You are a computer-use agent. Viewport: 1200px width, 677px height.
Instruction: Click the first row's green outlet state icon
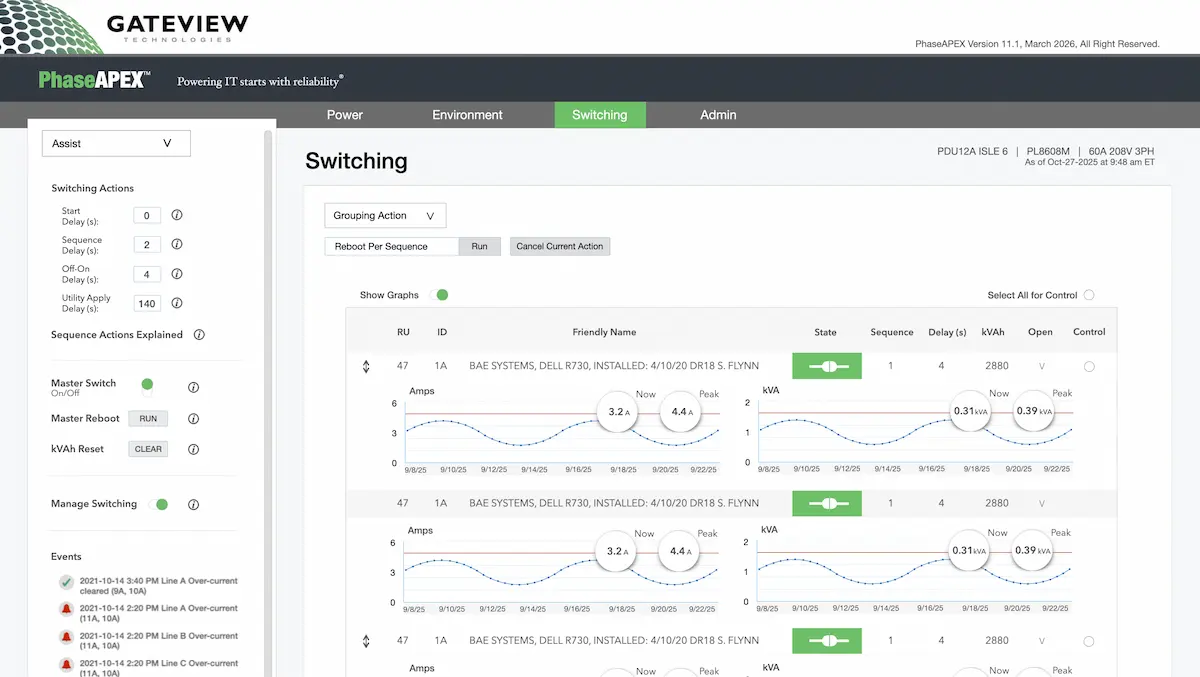827,367
